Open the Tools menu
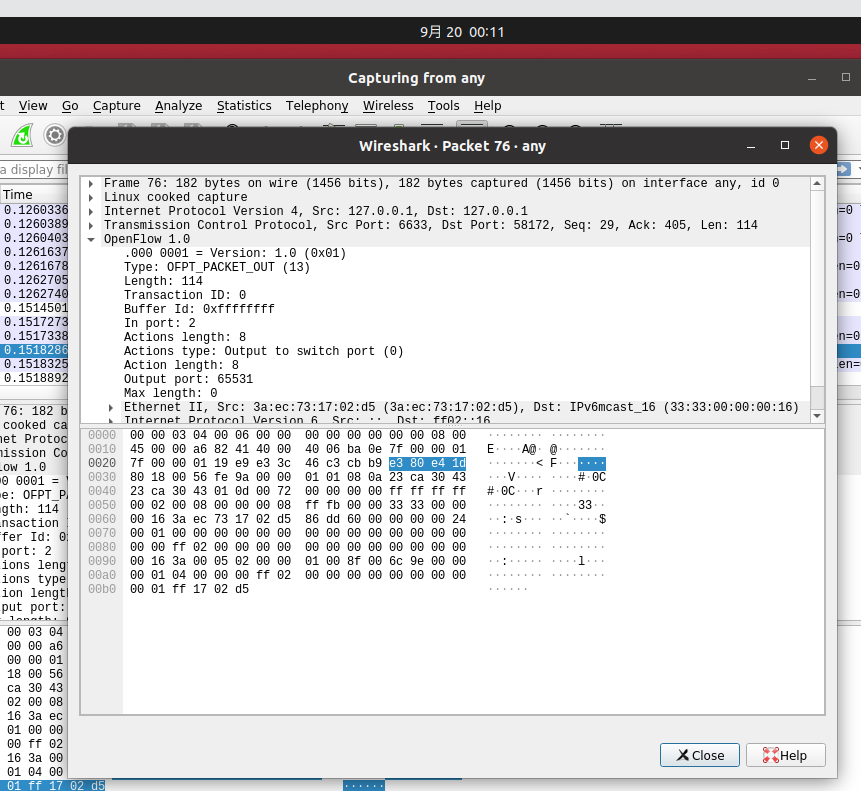The height and width of the screenshot is (791, 861). pyautogui.click(x=443, y=105)
